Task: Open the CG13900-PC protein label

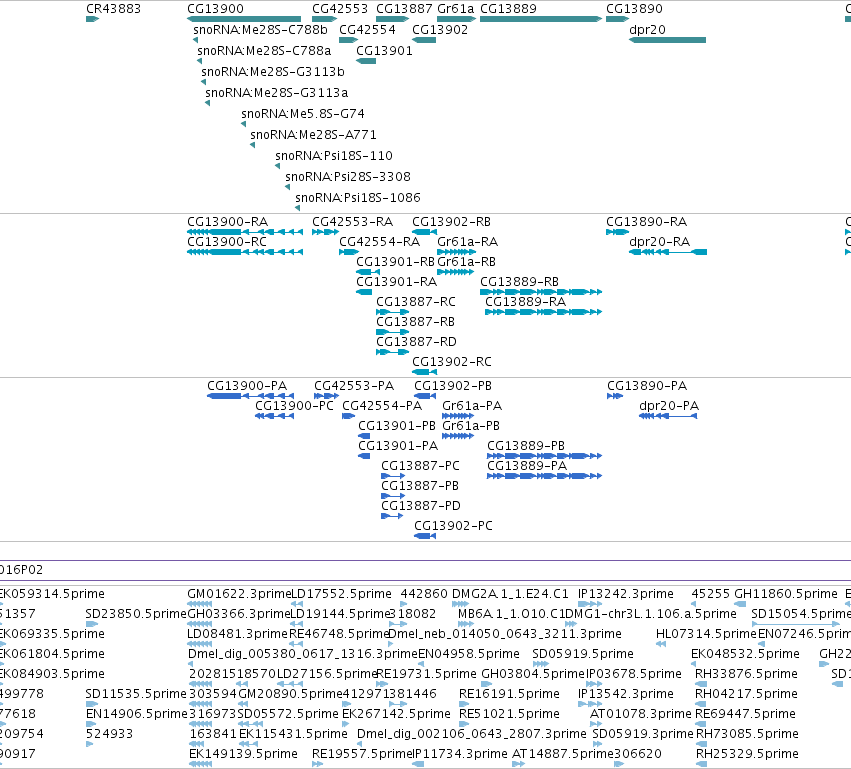Action: tap(294, 406)
